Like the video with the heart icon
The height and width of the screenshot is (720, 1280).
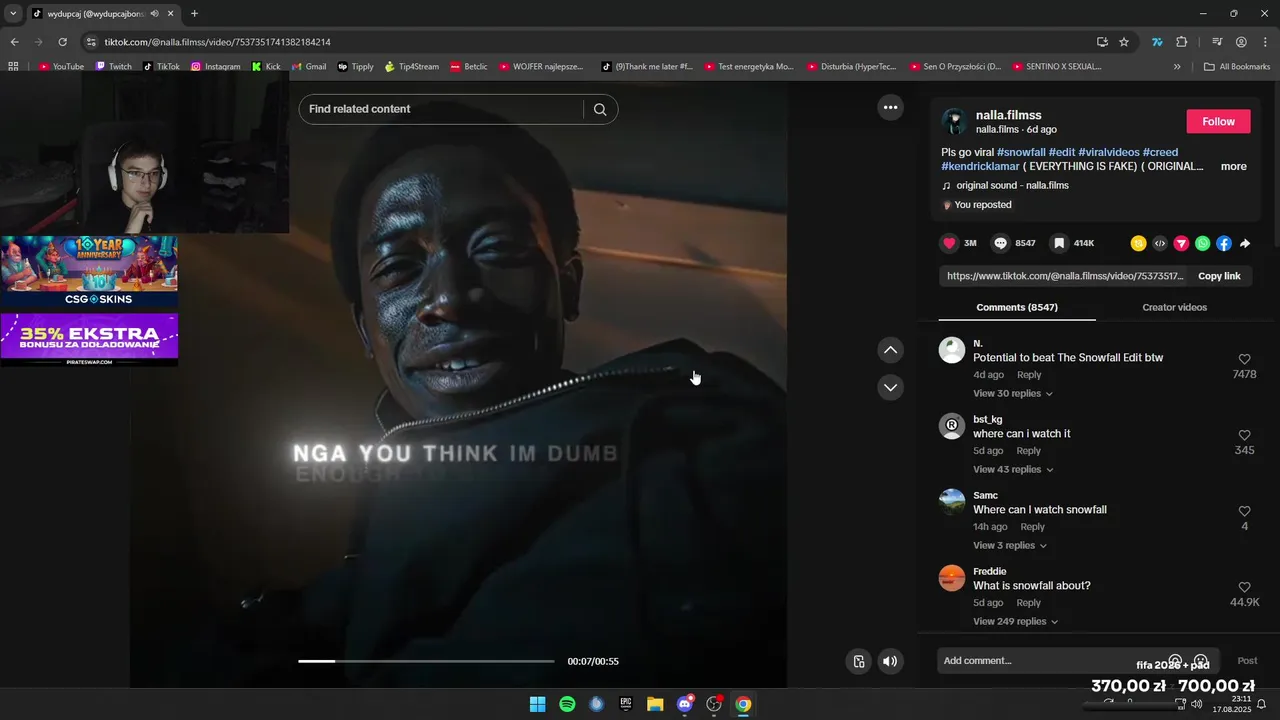point(949,243)
